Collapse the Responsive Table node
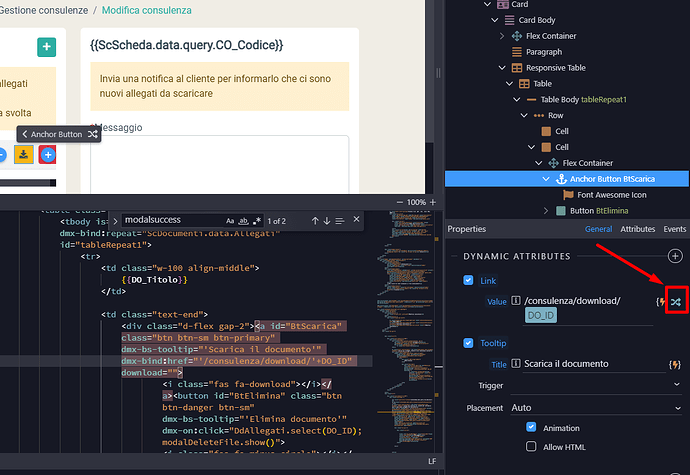690x475 pixels. (x=502, y=68)
